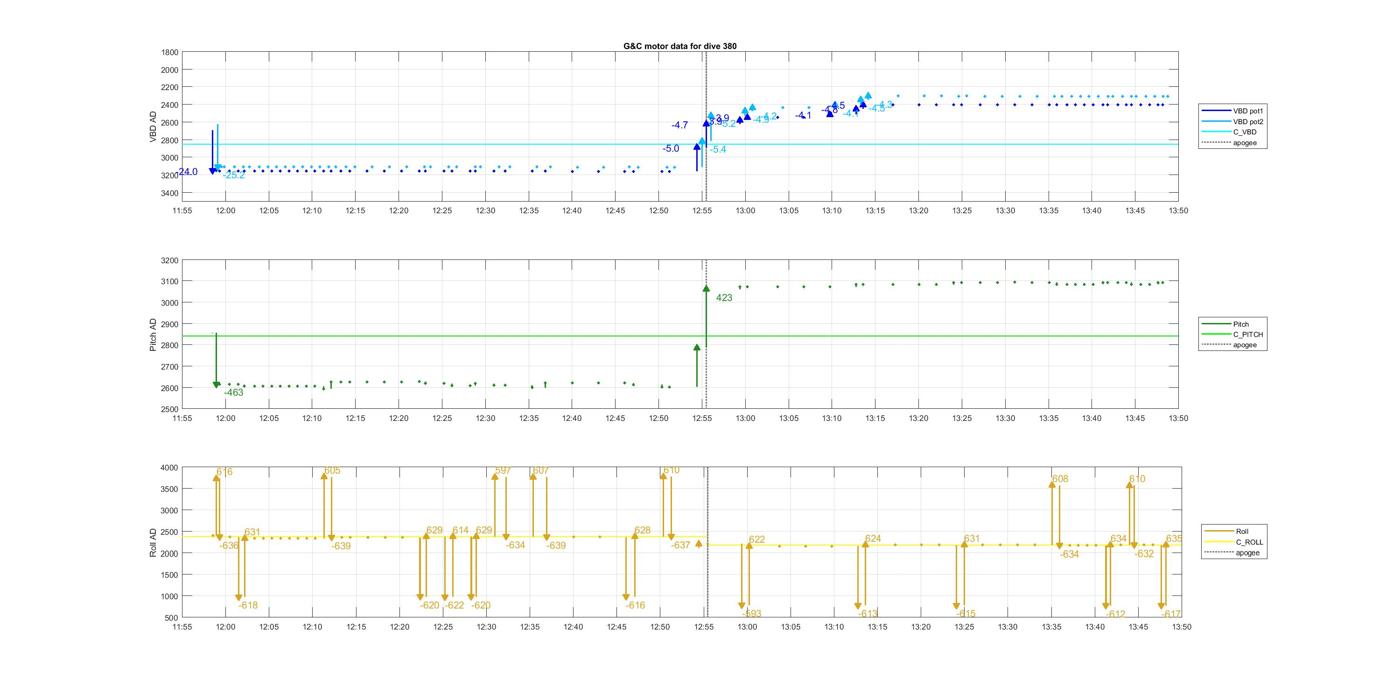Click the "3400" tick on the VBD axis

coord(169,193)
